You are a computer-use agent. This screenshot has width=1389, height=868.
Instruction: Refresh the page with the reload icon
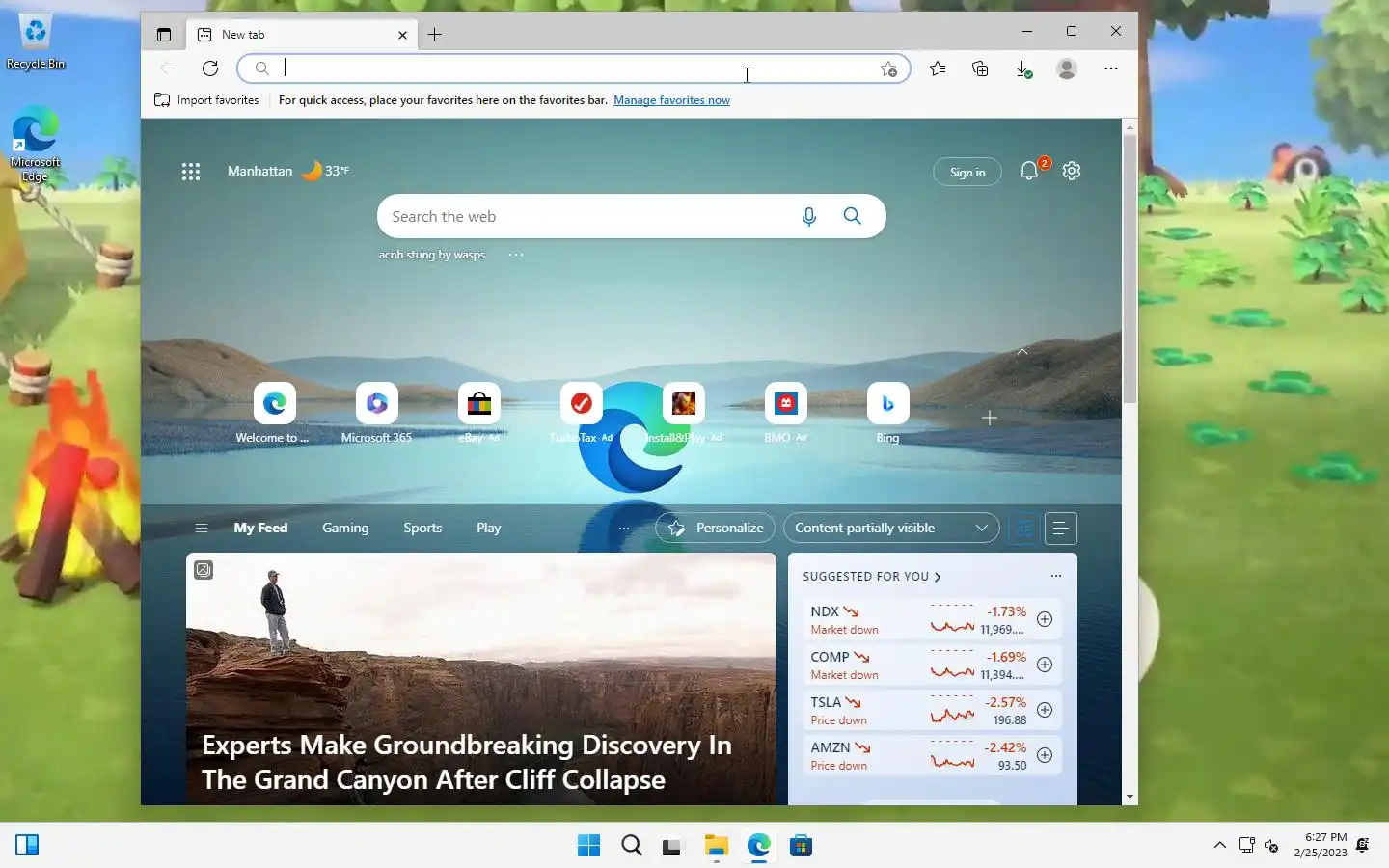210,68
